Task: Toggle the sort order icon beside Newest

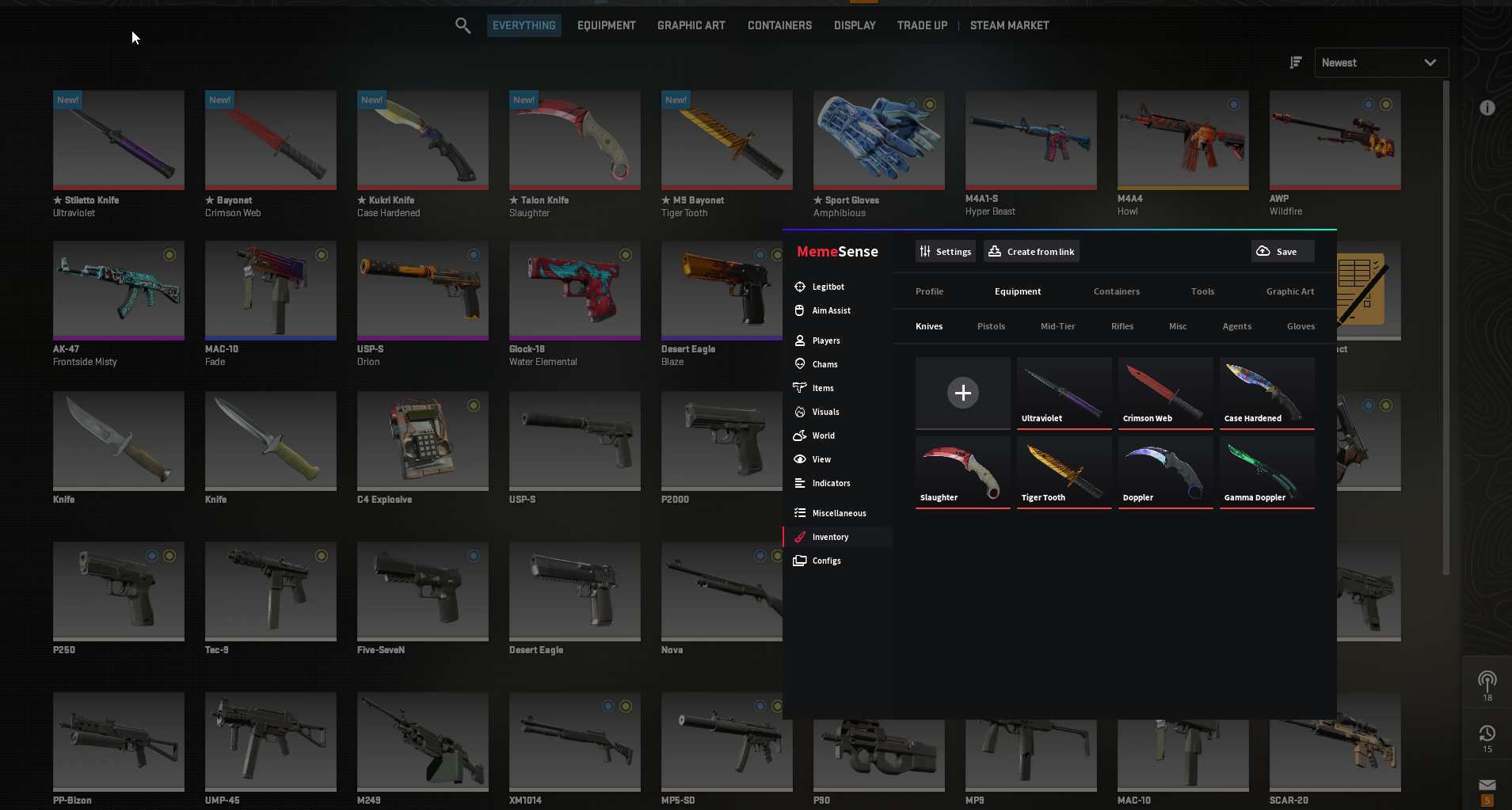Action: click(x=1296, y=63)
